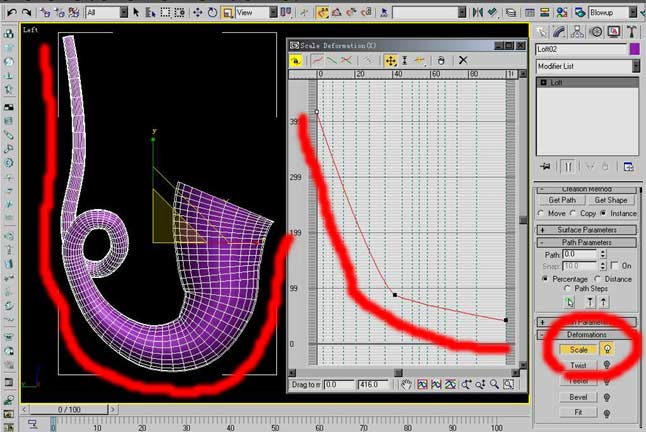Activate Move Control Point tool
The width and height of the screenshot is (646, 432).
(x=390, y=61)
